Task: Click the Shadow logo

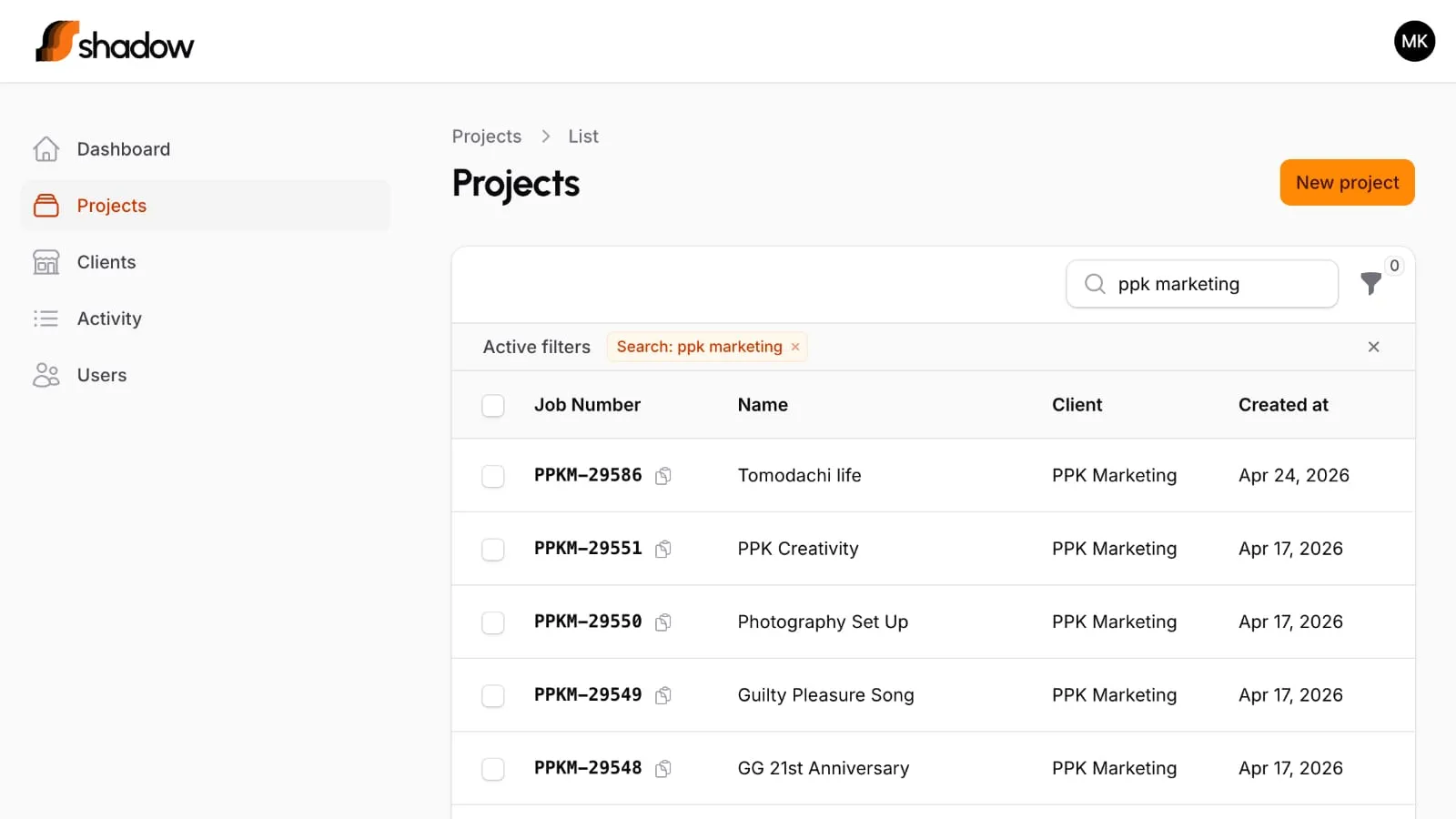Action: [115, 42]
